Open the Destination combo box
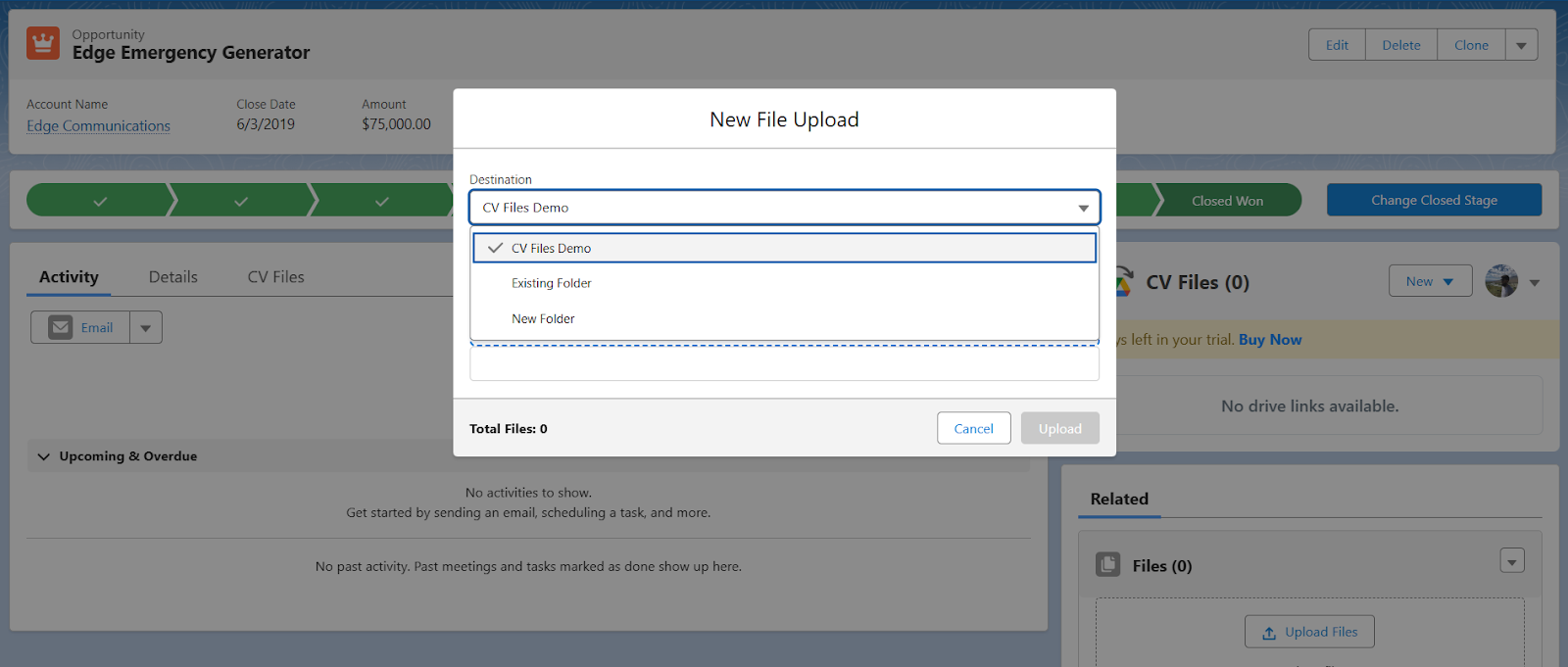Screen dimensions: 1568x667 784,208
